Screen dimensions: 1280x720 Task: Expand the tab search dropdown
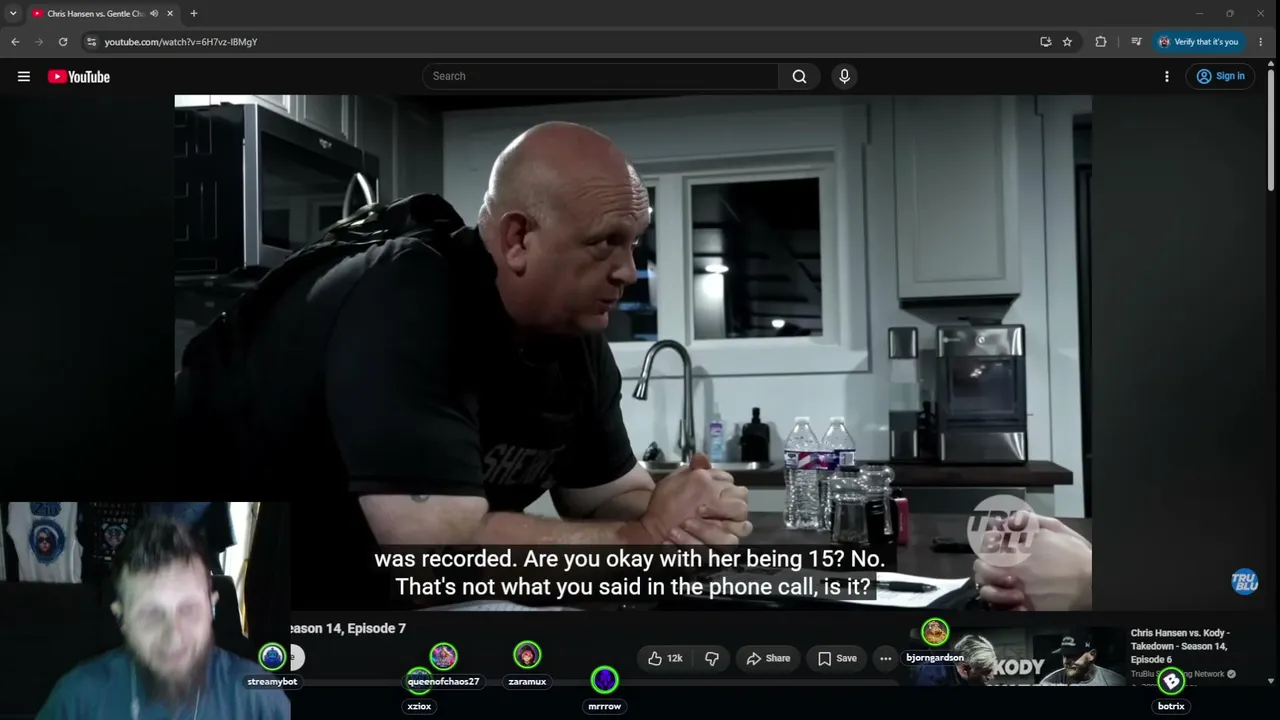[x=13, y=13]
